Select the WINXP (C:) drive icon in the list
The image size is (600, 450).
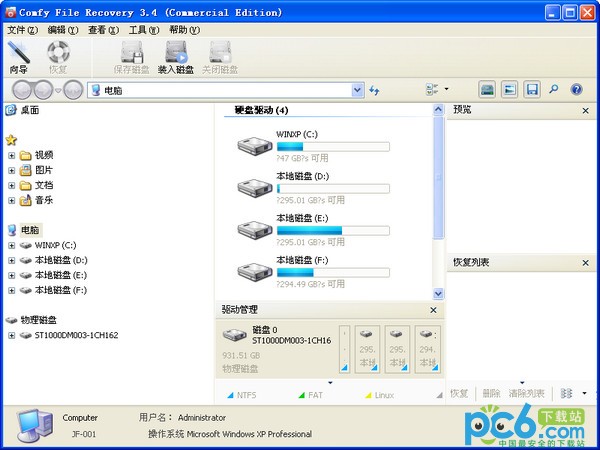pyautogui.click(x=254, y=146)
